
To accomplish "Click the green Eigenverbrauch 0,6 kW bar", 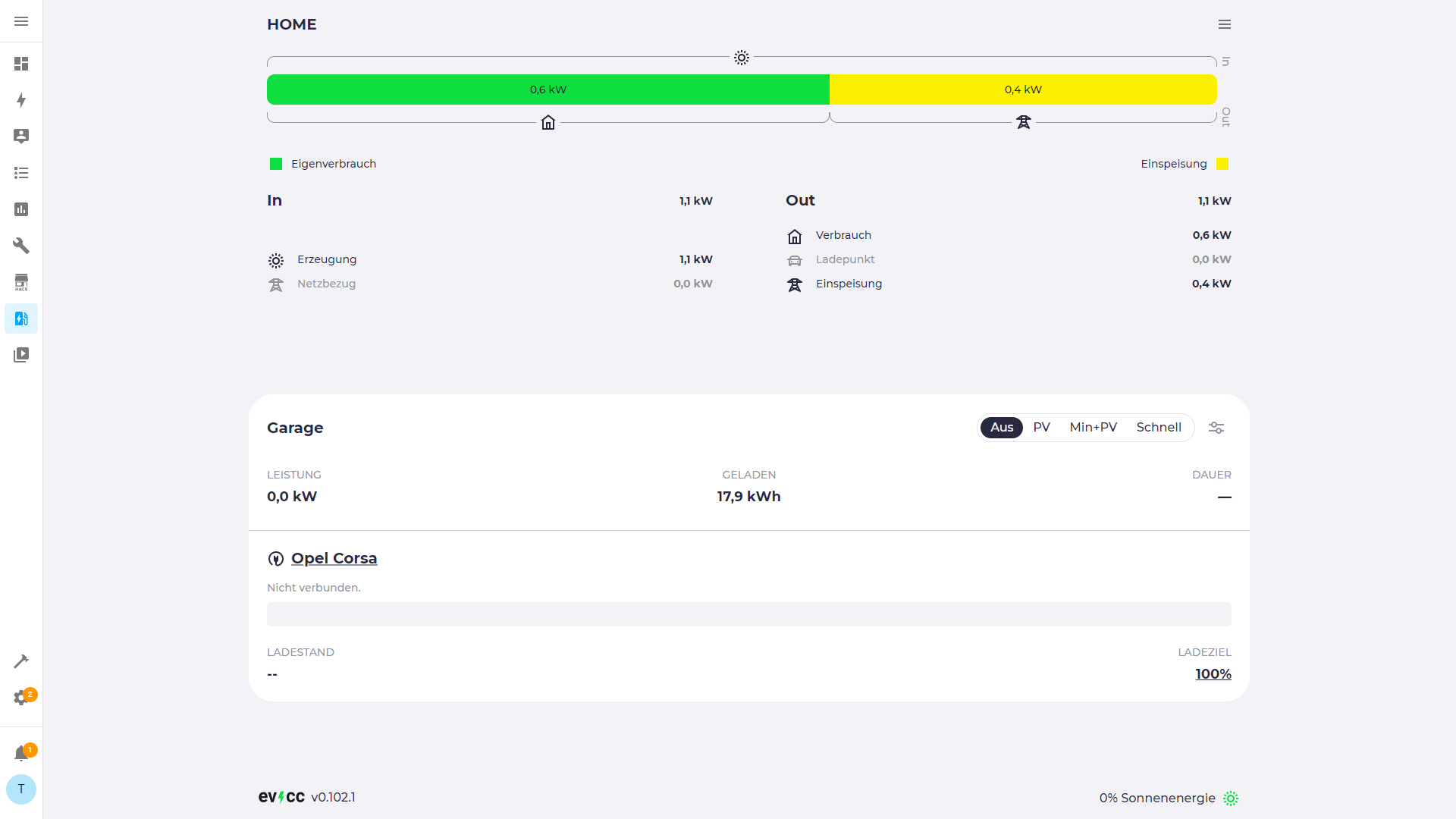I will (x=548, y=89).
